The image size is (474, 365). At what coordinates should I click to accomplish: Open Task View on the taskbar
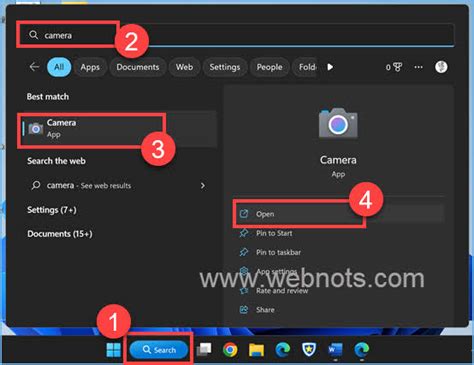click(x=204, y=350)
